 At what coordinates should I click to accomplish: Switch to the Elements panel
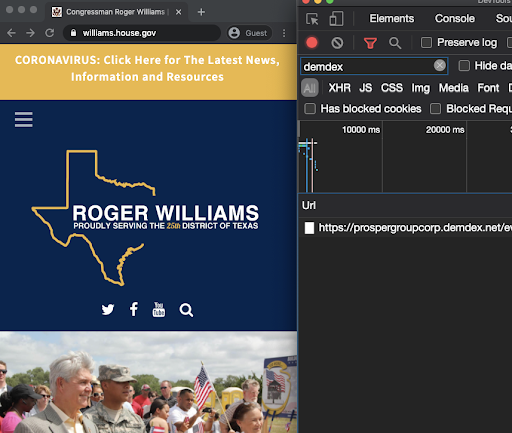click(x=392, y=19)
